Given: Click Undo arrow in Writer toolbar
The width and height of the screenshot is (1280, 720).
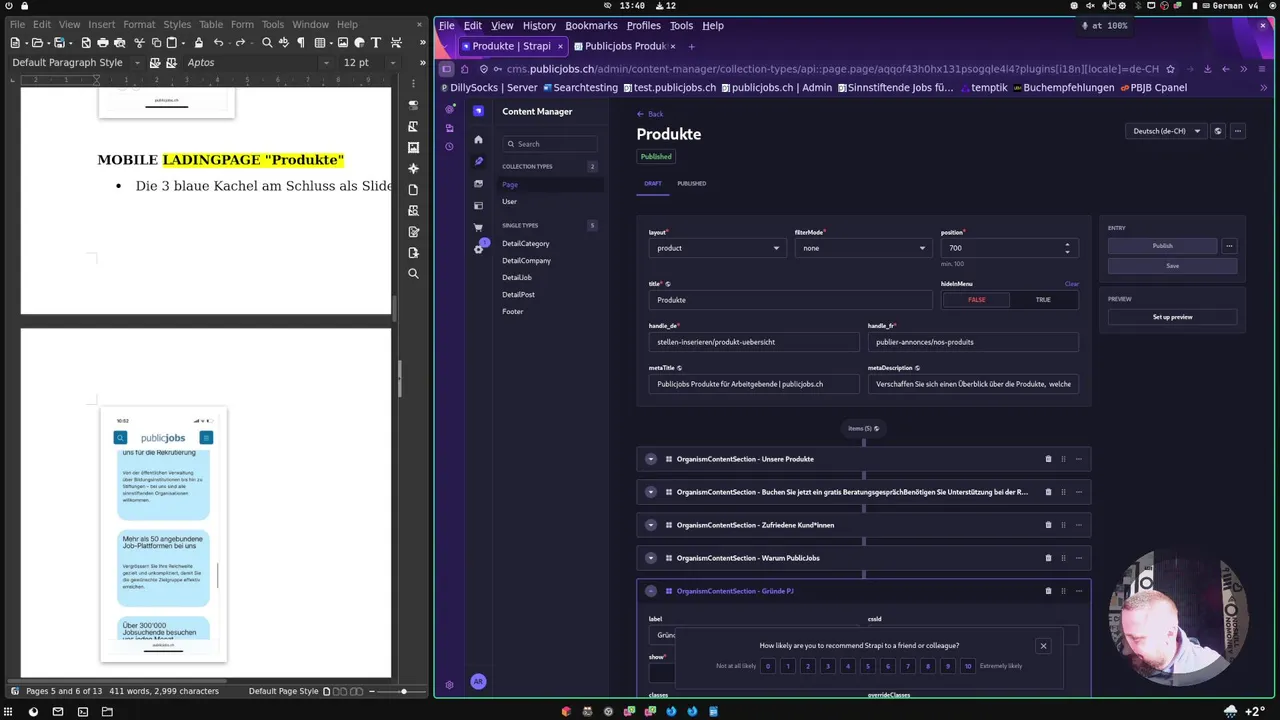Looking at the screenshot, I should pos(218,43).
